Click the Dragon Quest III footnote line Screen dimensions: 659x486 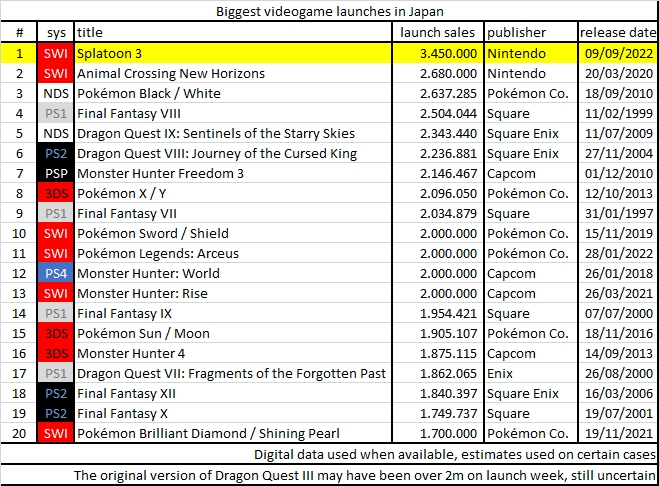365,475
